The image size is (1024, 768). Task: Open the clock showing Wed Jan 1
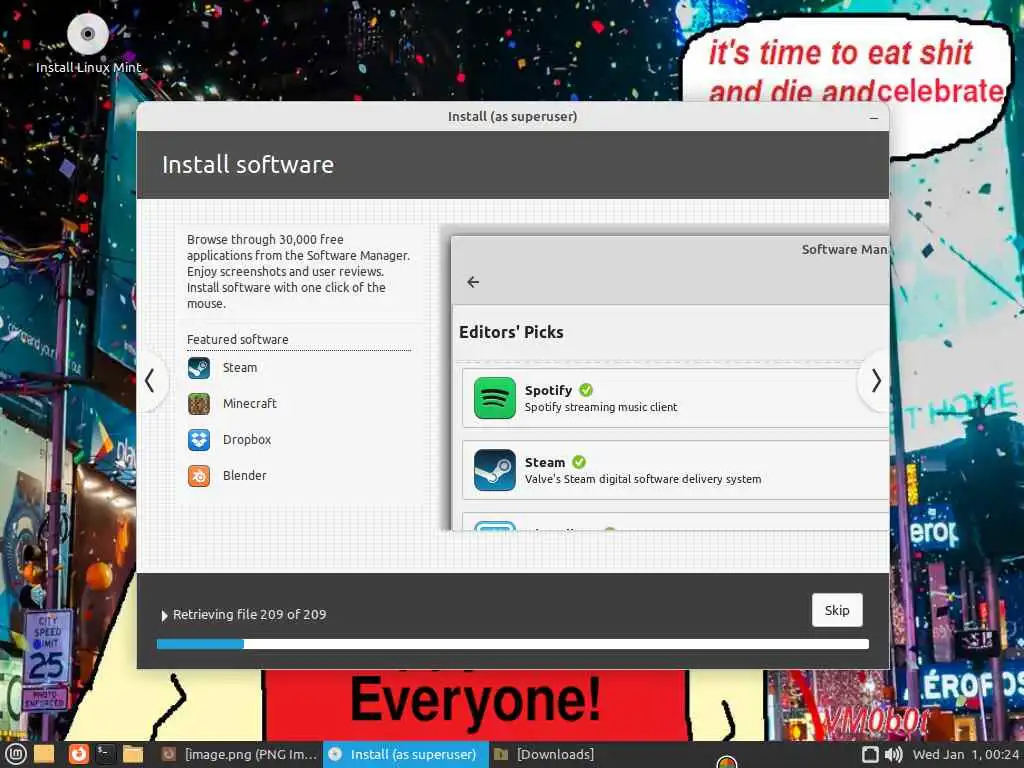[965, 754]
